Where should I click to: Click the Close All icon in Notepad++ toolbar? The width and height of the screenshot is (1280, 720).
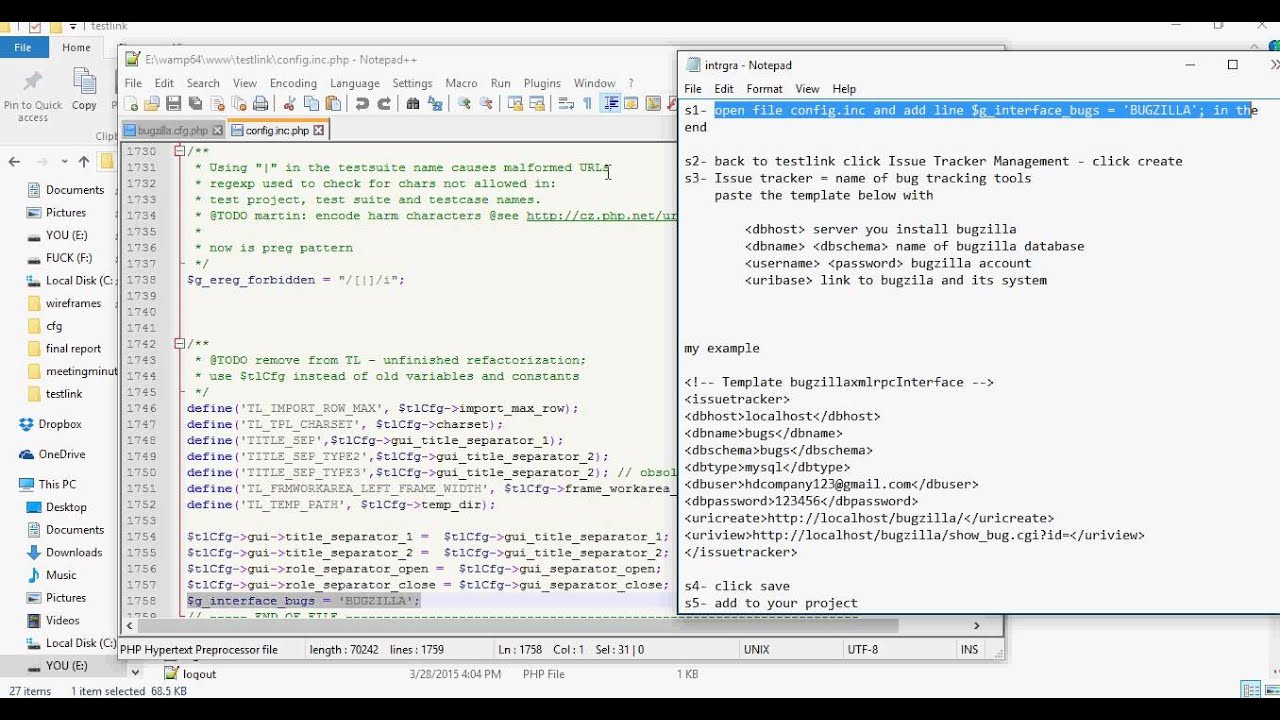[x=239, y=103]
